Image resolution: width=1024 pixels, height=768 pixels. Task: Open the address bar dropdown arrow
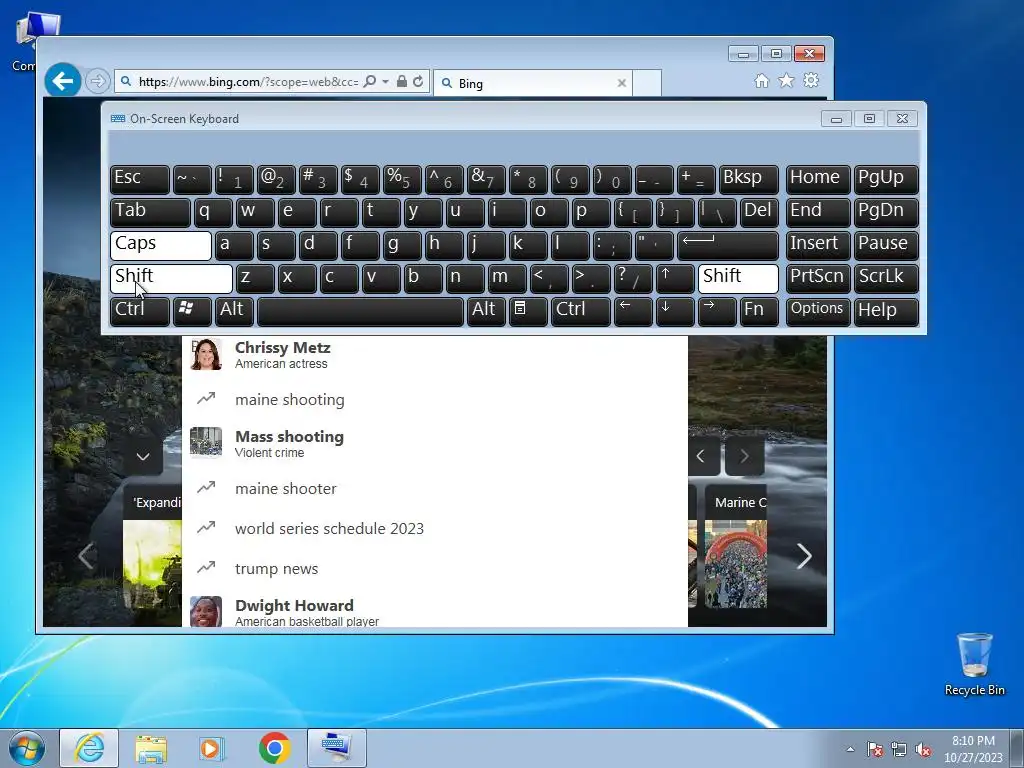(385, 82)
